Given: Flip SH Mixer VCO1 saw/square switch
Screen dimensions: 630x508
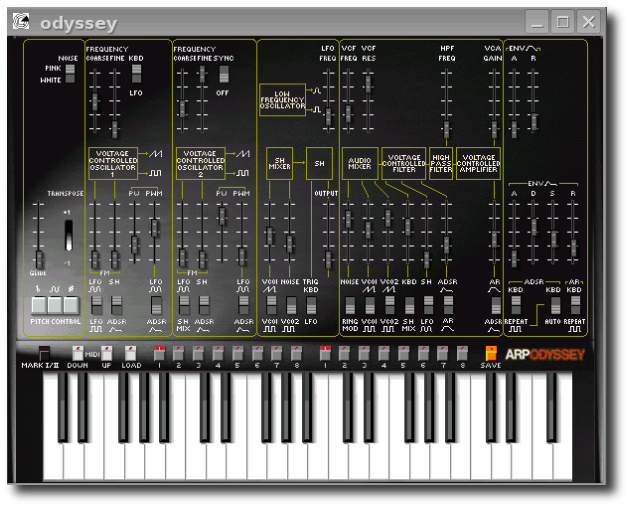Looking at the screenshot, I should (x=271, y=306).
